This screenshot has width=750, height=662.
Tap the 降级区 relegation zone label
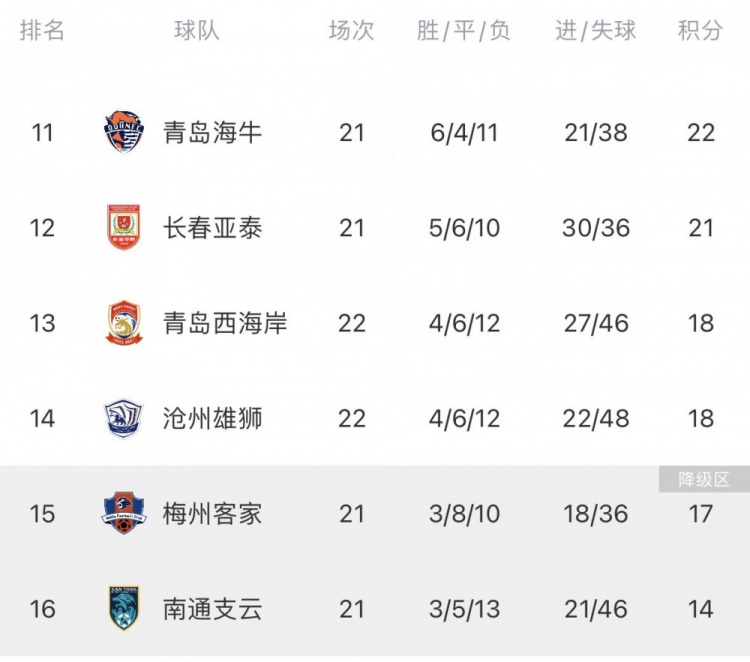[702, 480]
